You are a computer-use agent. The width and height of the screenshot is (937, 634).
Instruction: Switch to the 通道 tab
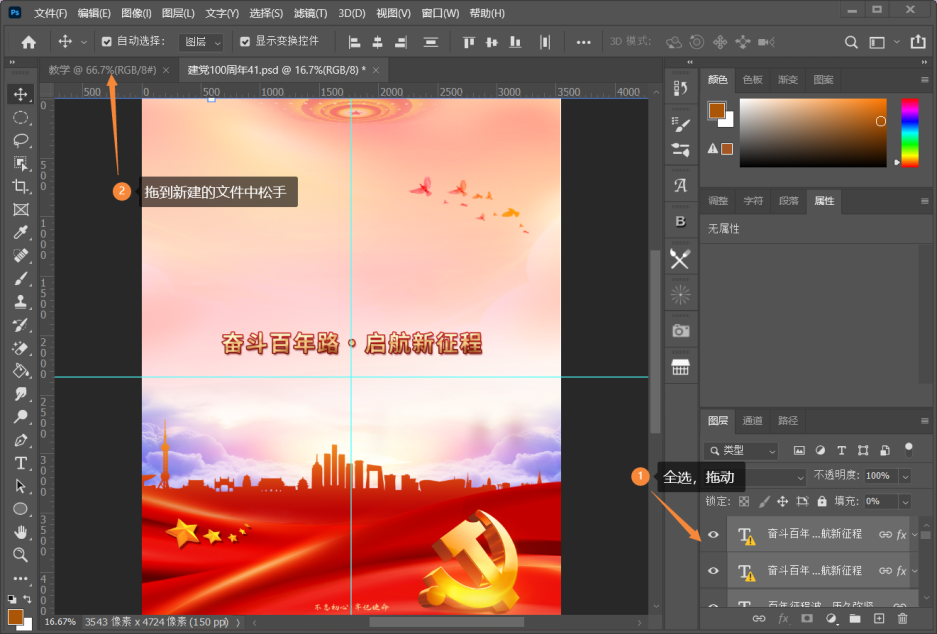click(x=752, y=421)
